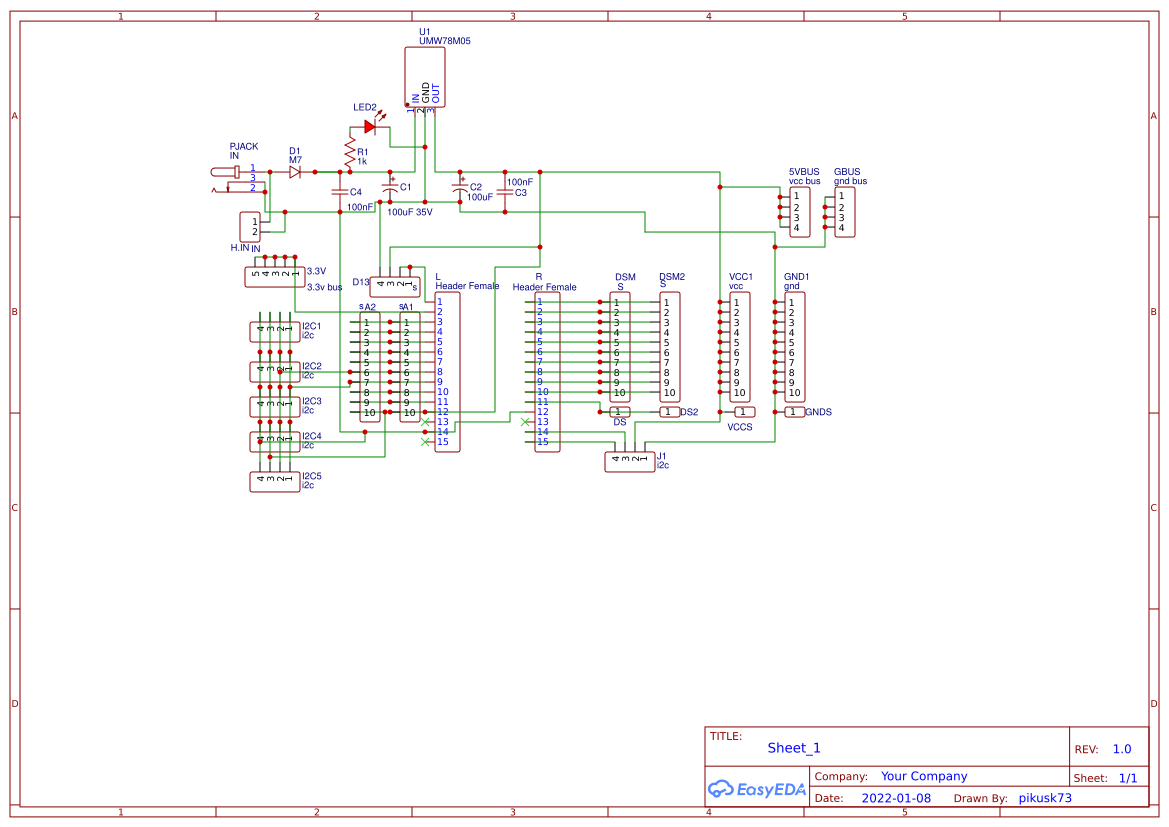
Task: Click the no-connect X on R pin 13
Action: [x=525, y=422]
